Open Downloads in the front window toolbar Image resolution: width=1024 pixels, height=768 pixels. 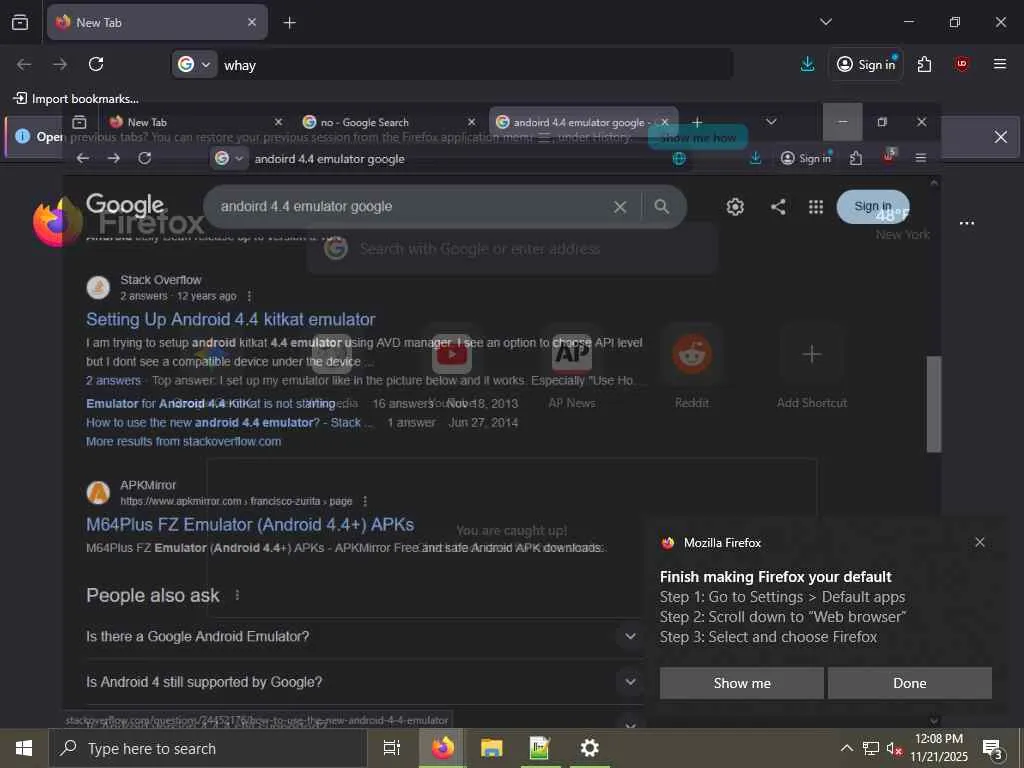756,158
